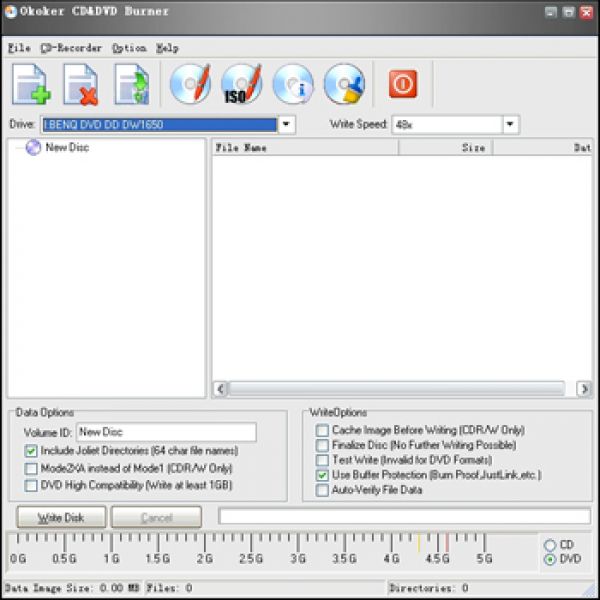Open the CD-Recorder menu
Image resolution: width=600 pixels, height=600 pixels.
[71, 48]
